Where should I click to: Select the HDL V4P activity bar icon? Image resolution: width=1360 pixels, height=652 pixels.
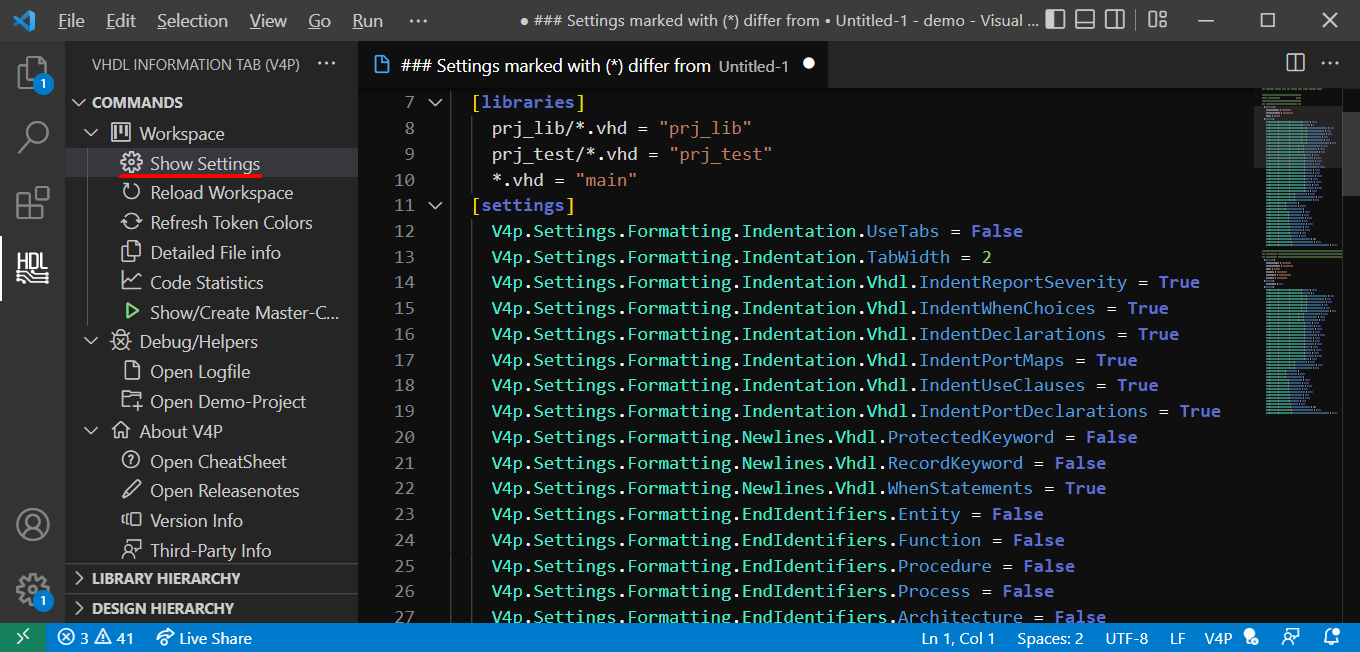[33, 268]
